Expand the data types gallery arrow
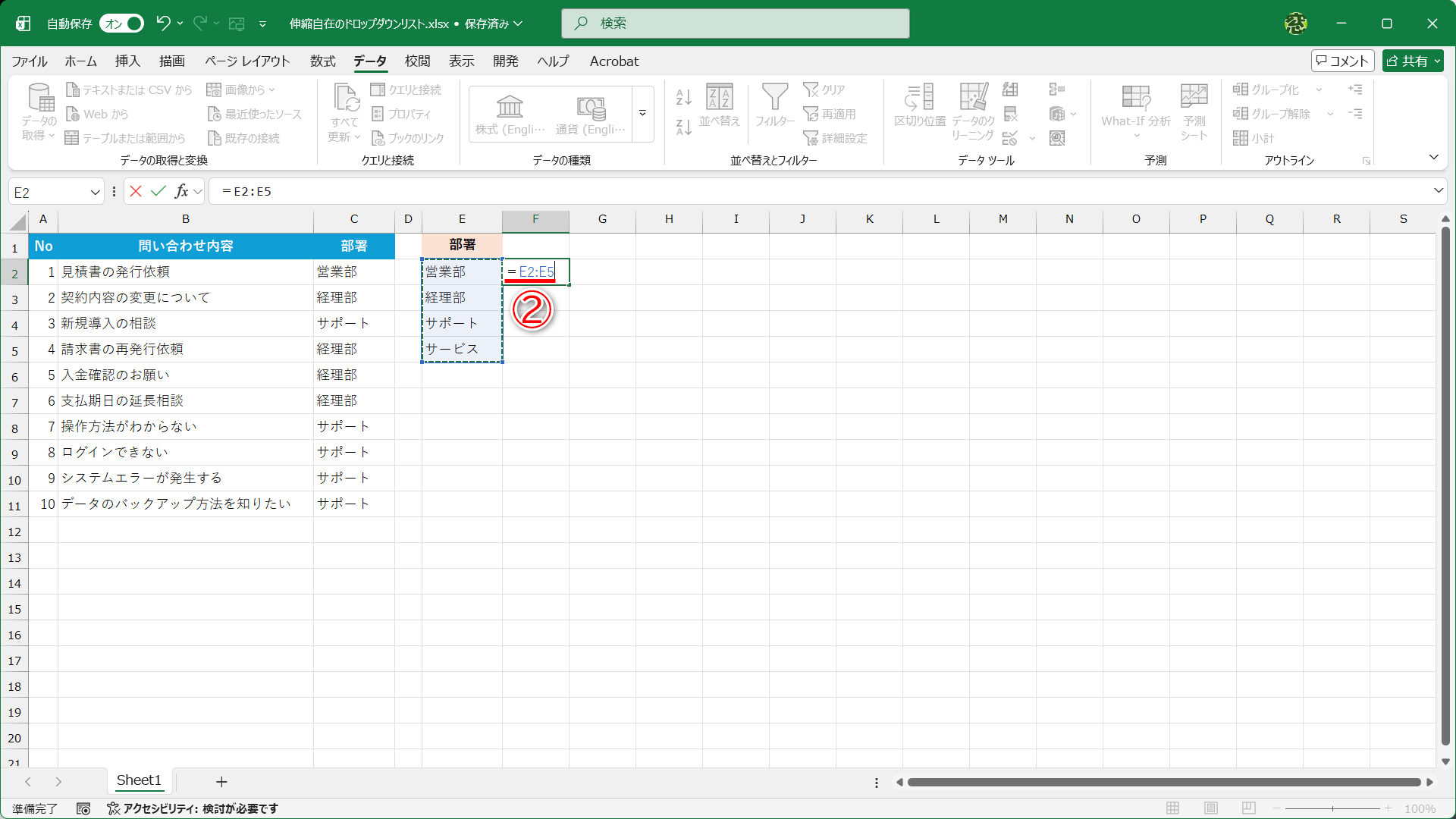Screen dimensions: 1456x819 (642, 114)
